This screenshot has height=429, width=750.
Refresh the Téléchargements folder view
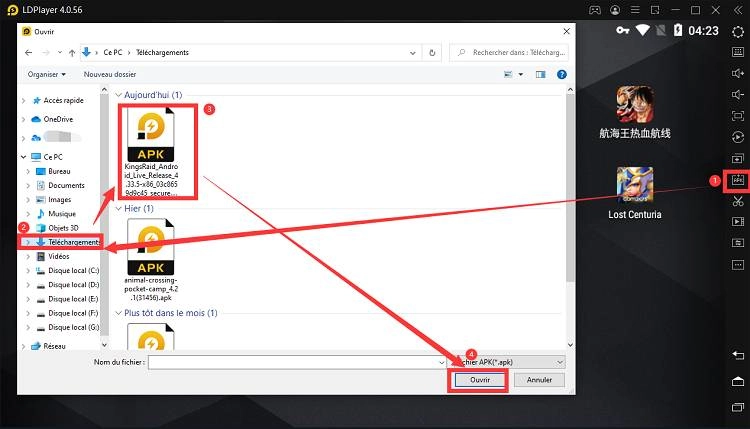[432, 52]
